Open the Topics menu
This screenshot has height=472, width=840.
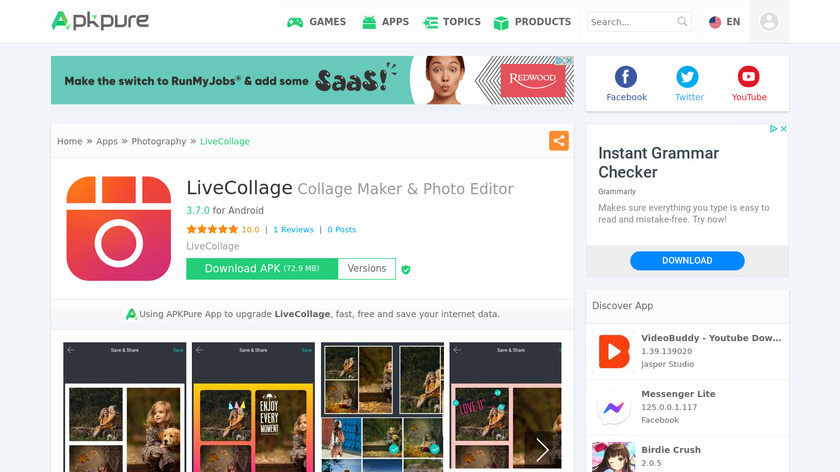[x=452, y=22]
